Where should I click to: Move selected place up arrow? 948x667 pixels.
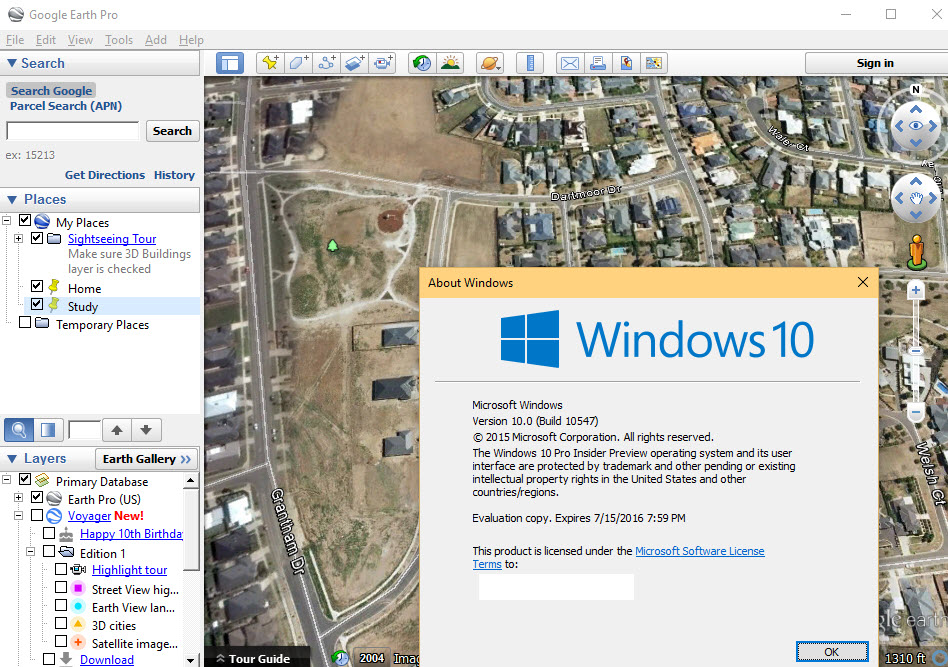[x=117, y=430]
